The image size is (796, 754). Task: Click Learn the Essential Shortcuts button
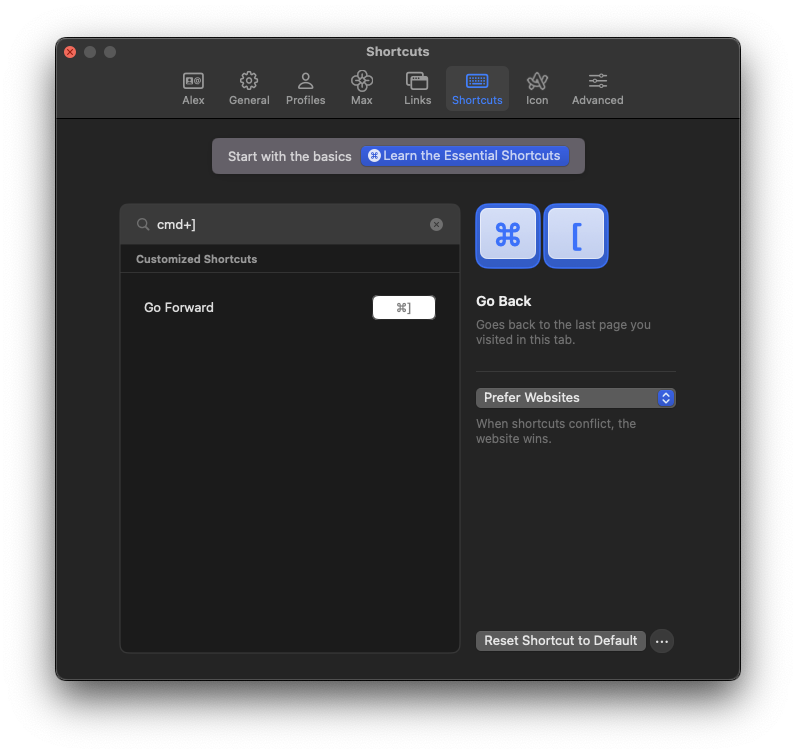465,156
